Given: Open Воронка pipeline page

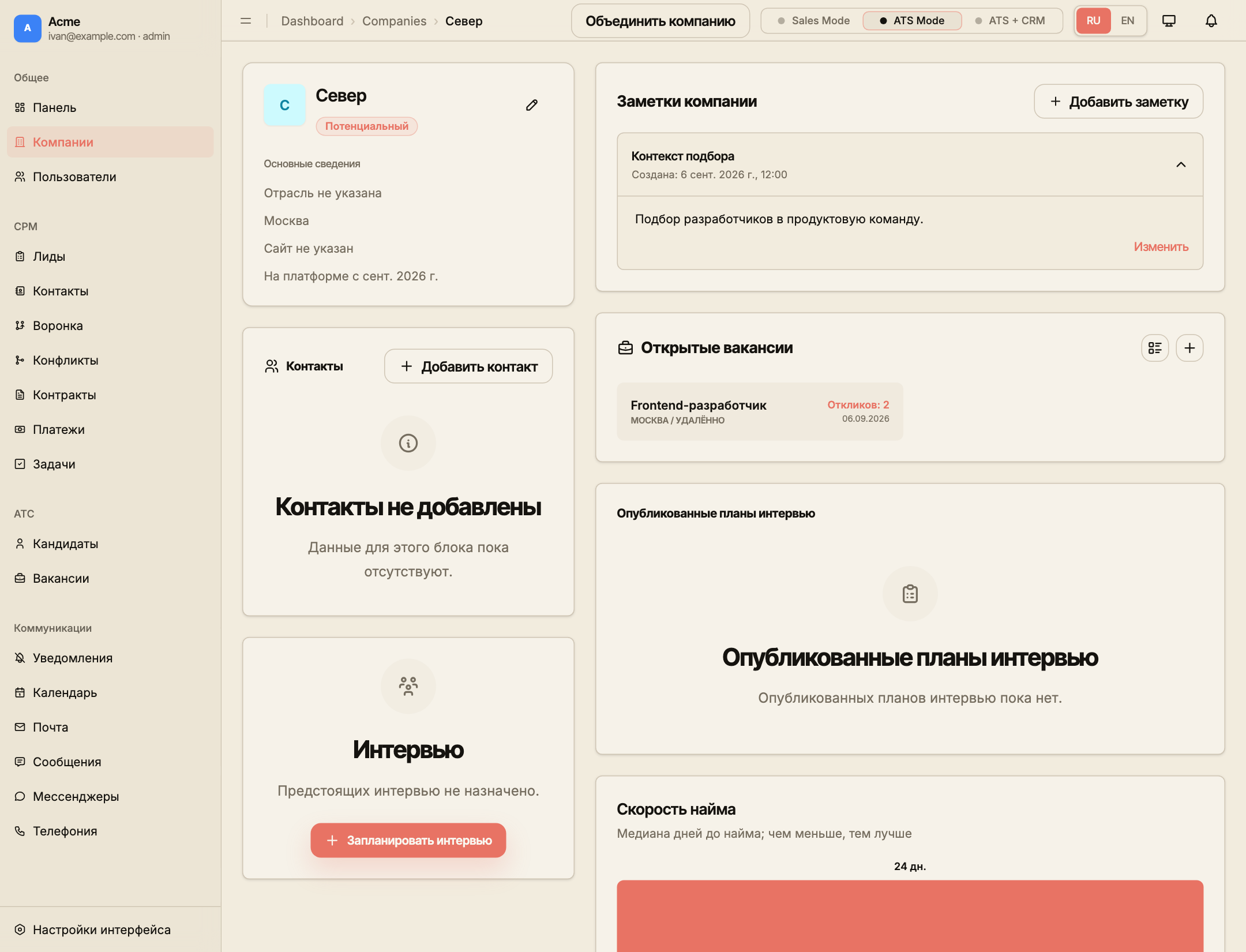Looking at the screenshot, I should point(110,325).
